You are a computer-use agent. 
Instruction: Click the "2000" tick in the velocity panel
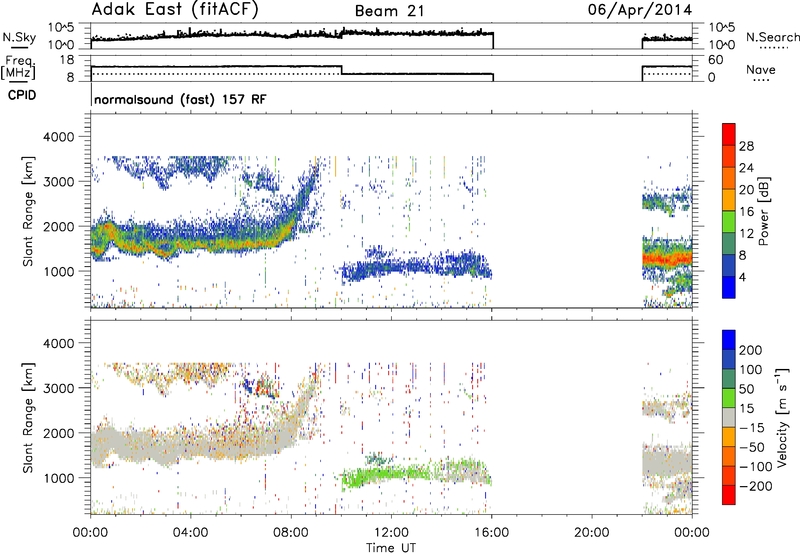click(59, 433)
